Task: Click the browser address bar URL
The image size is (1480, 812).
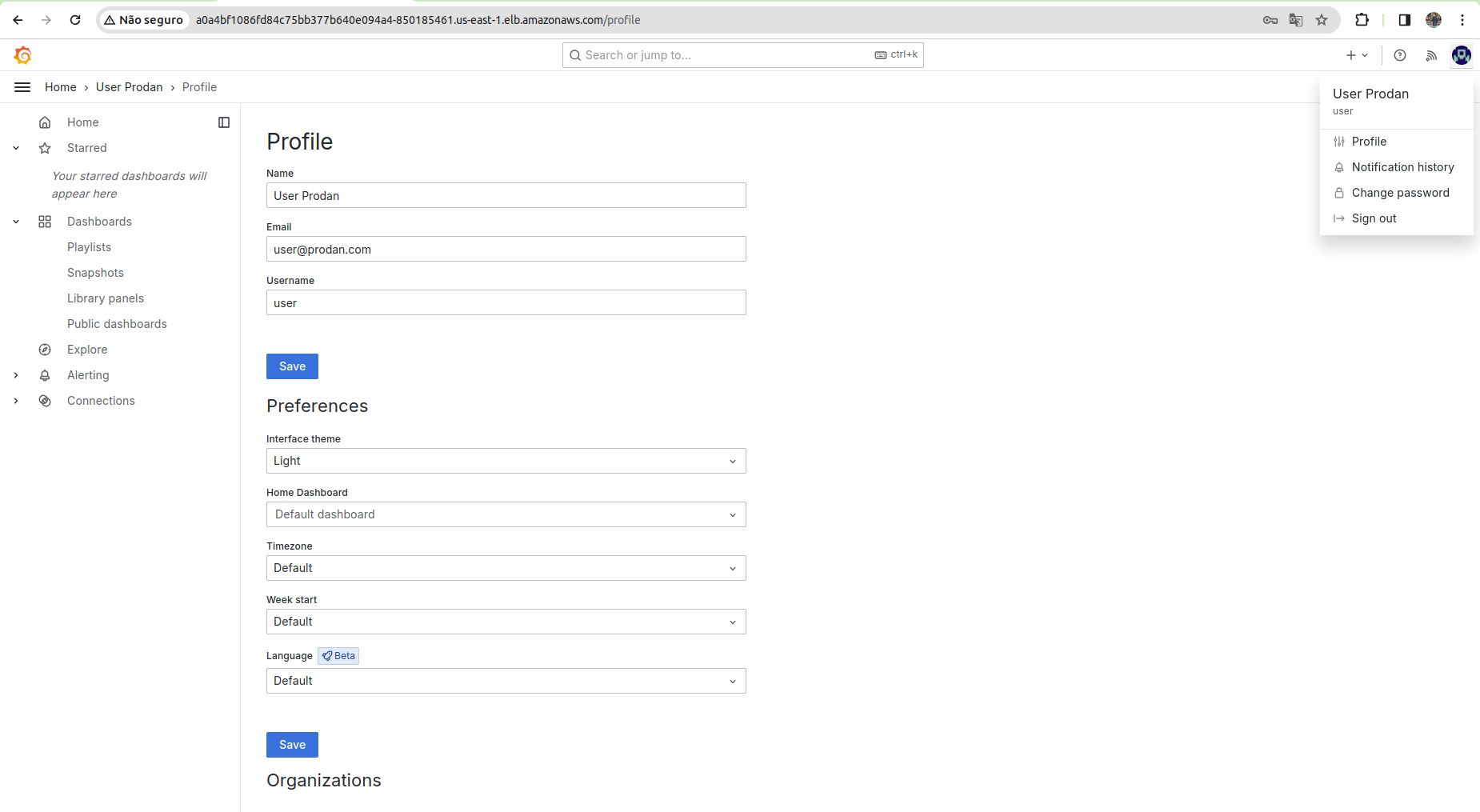Action: pyautogui.click(x=418, y=20)
